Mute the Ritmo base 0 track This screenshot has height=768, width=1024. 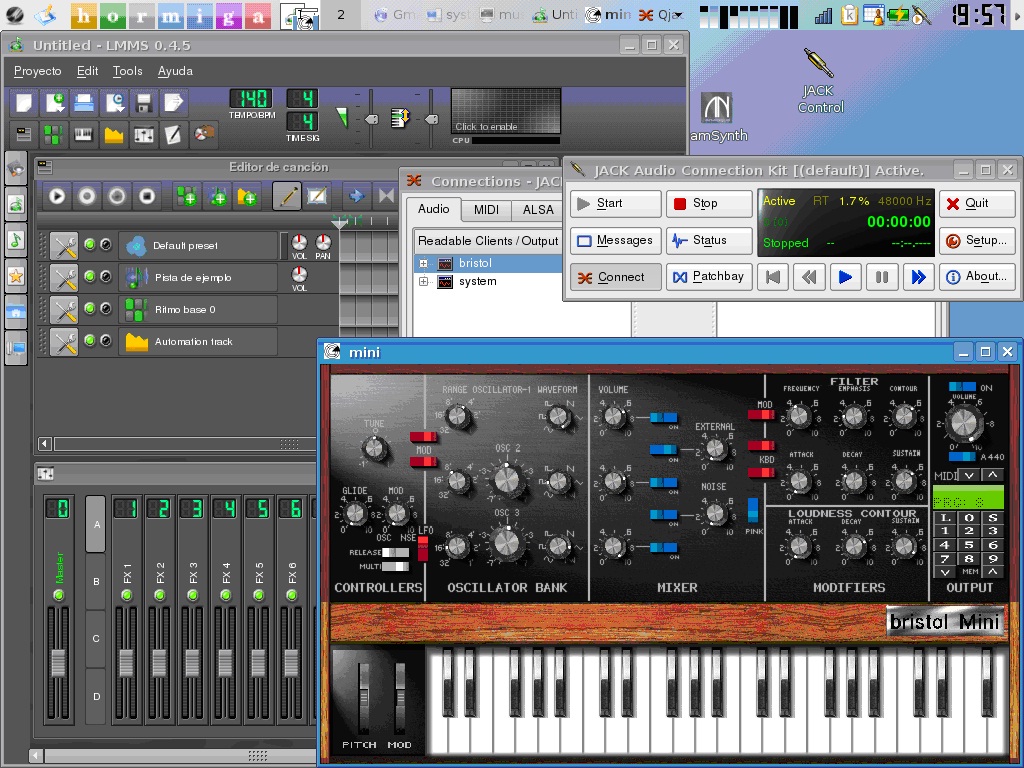[89, 308]
